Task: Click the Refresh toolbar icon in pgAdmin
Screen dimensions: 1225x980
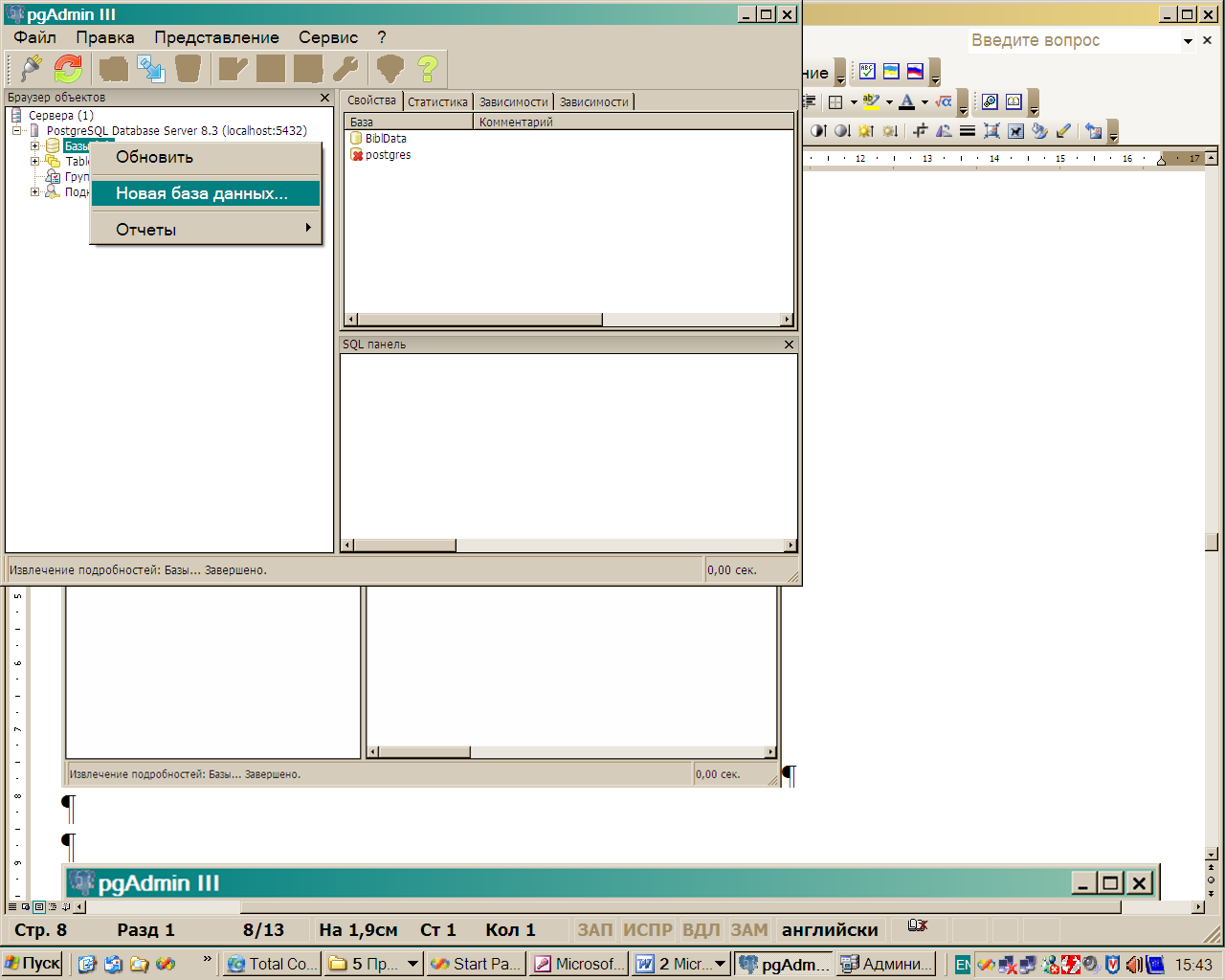Action: (x=68, y=69)
